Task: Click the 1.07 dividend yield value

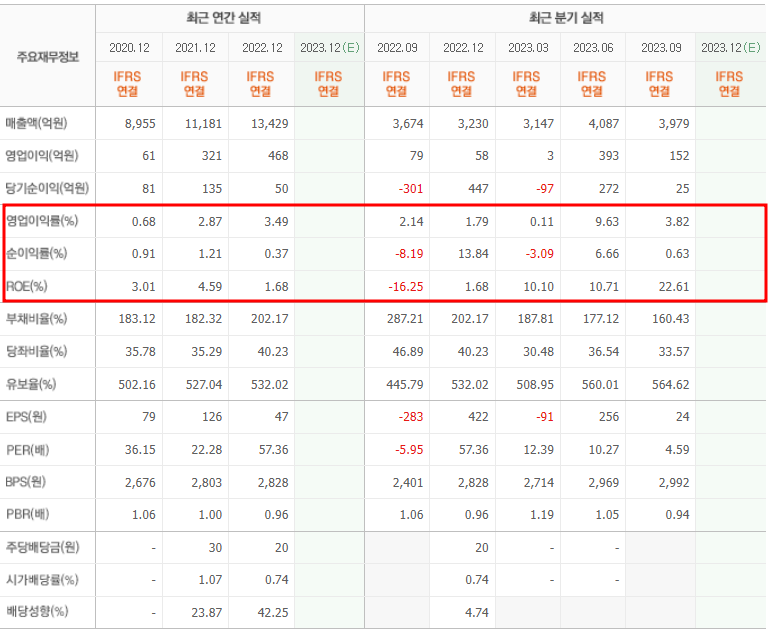Action: tap(210, 580)
